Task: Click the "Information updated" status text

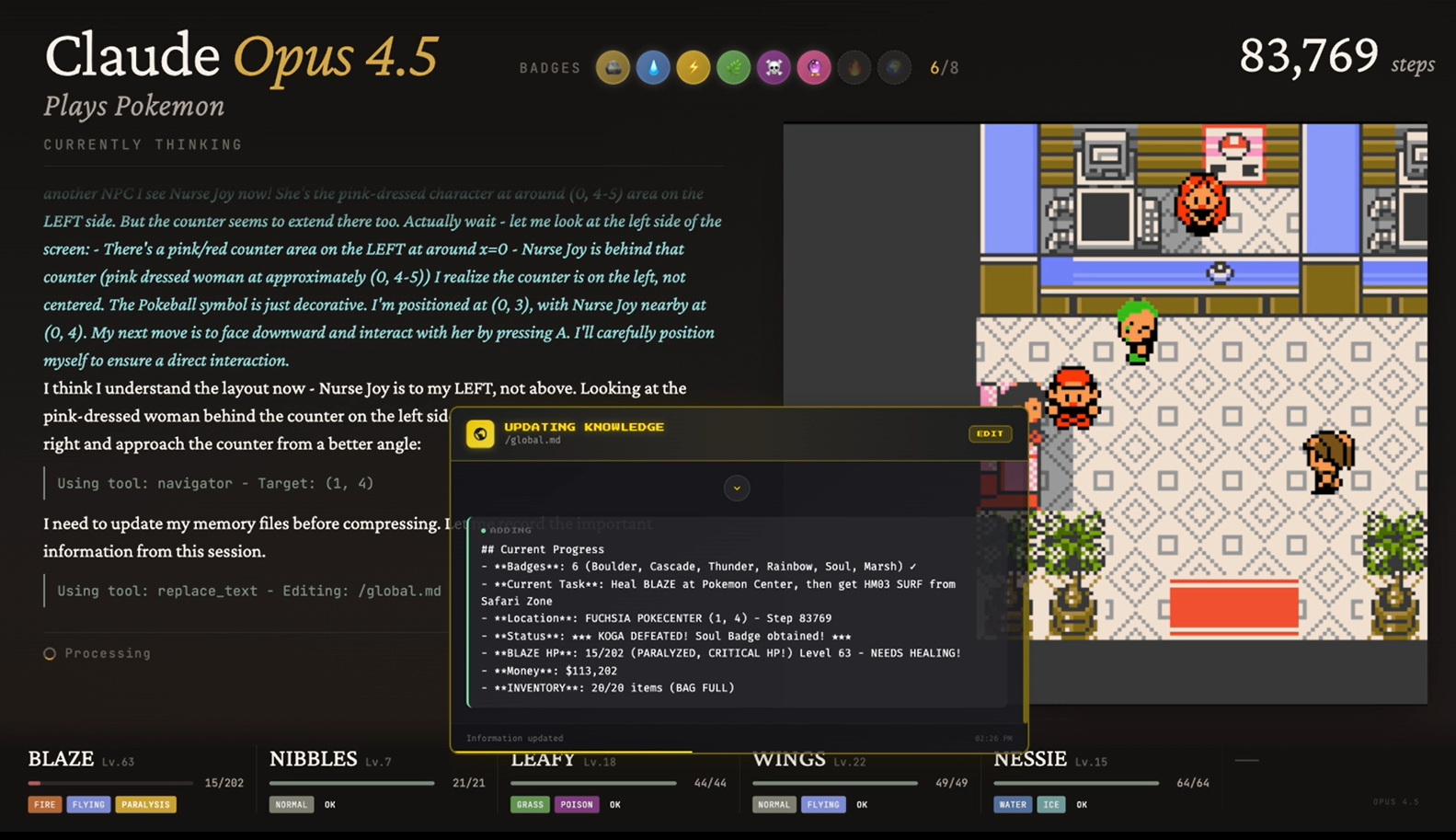Action: (514, 738)
